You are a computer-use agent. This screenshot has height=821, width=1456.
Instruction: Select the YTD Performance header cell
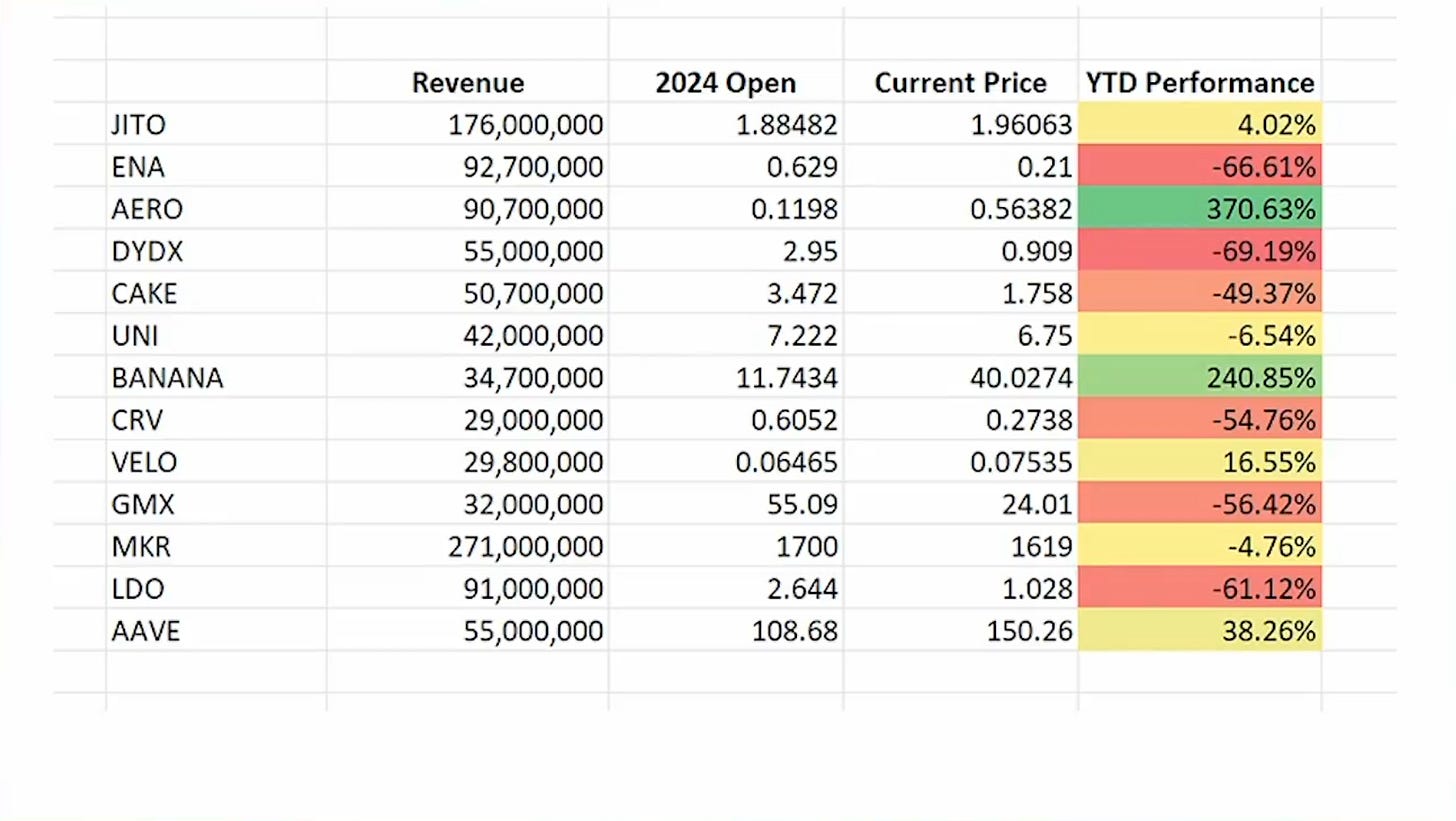coord(1200,82)
